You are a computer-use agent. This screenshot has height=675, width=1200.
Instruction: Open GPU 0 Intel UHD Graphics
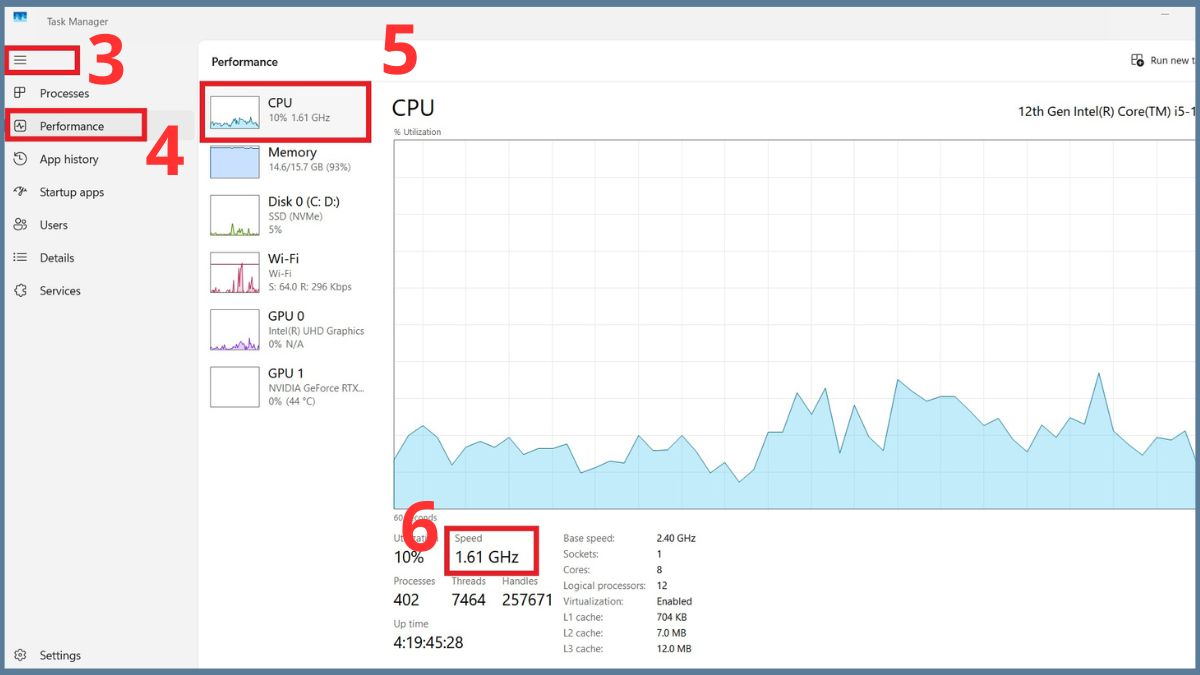tap(288, 329)
